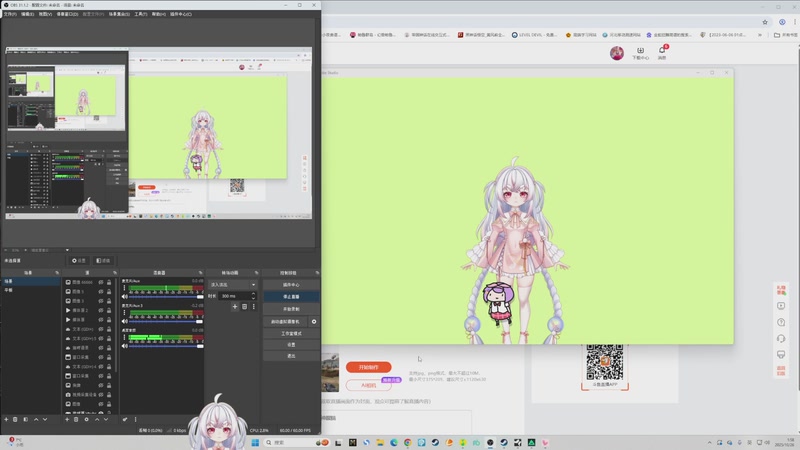Toggle visibility of 文本 (GDI+) 5 source
The width and height of the screenshot is (800, 450).
pyautogui.click(x=101, y=338)
